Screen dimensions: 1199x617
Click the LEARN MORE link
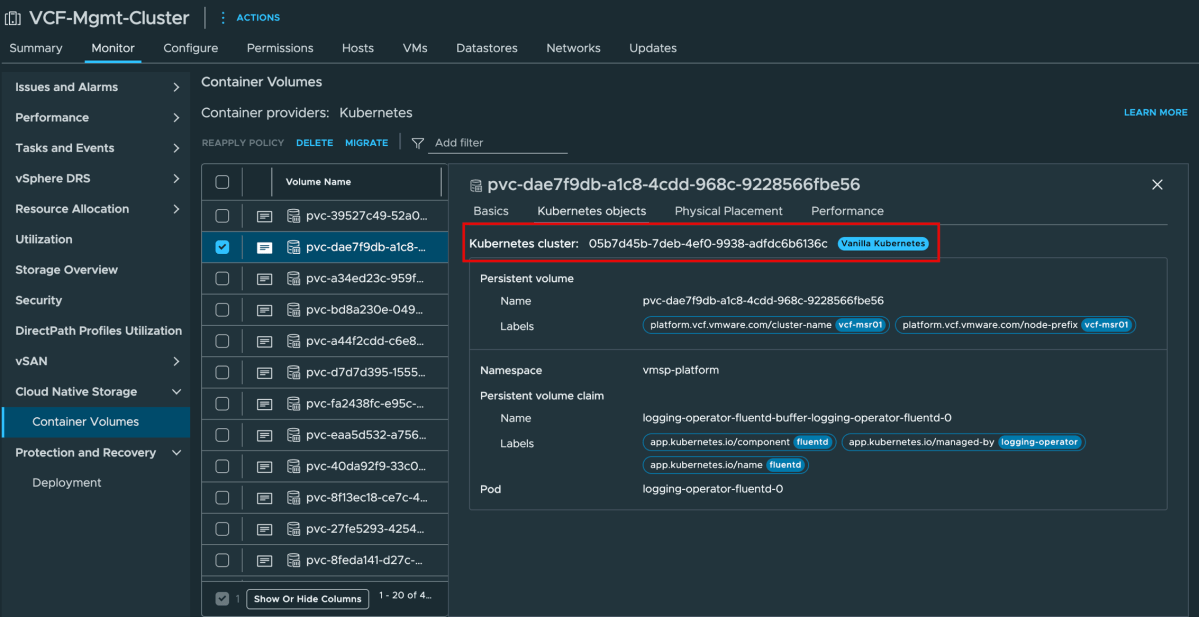pyautogui.click(x=1155, y=112)
